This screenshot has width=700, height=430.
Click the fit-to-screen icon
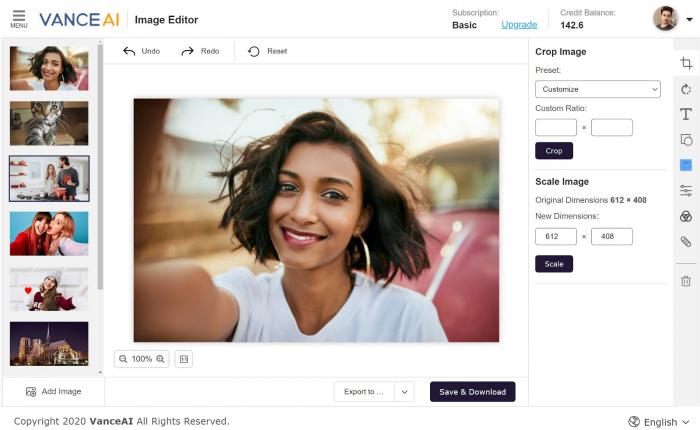point(183,359)
